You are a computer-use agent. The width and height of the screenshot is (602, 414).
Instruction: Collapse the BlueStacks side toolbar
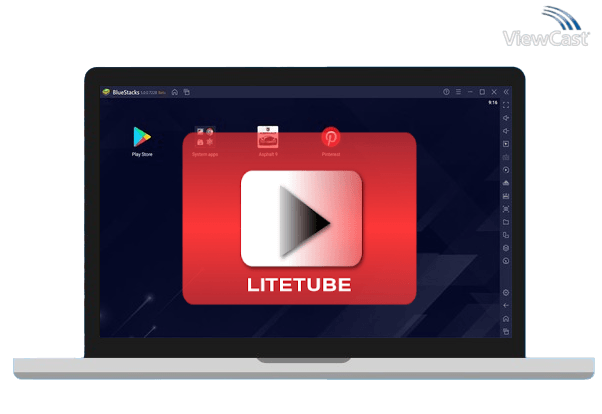(506, 92)
